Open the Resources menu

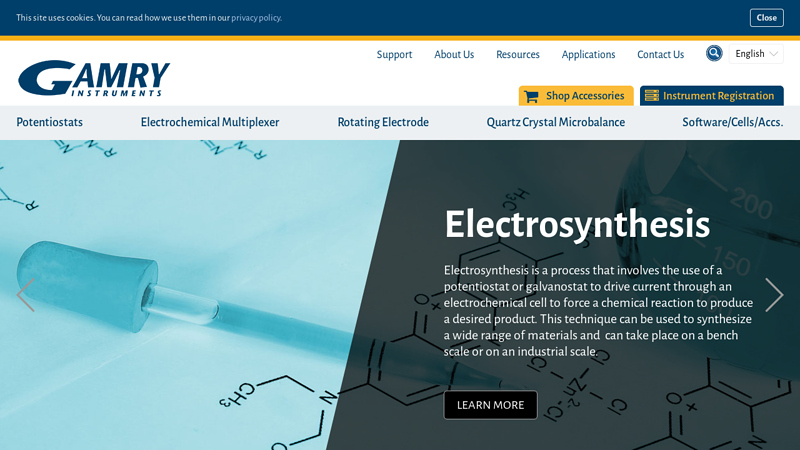coord(518,54)
